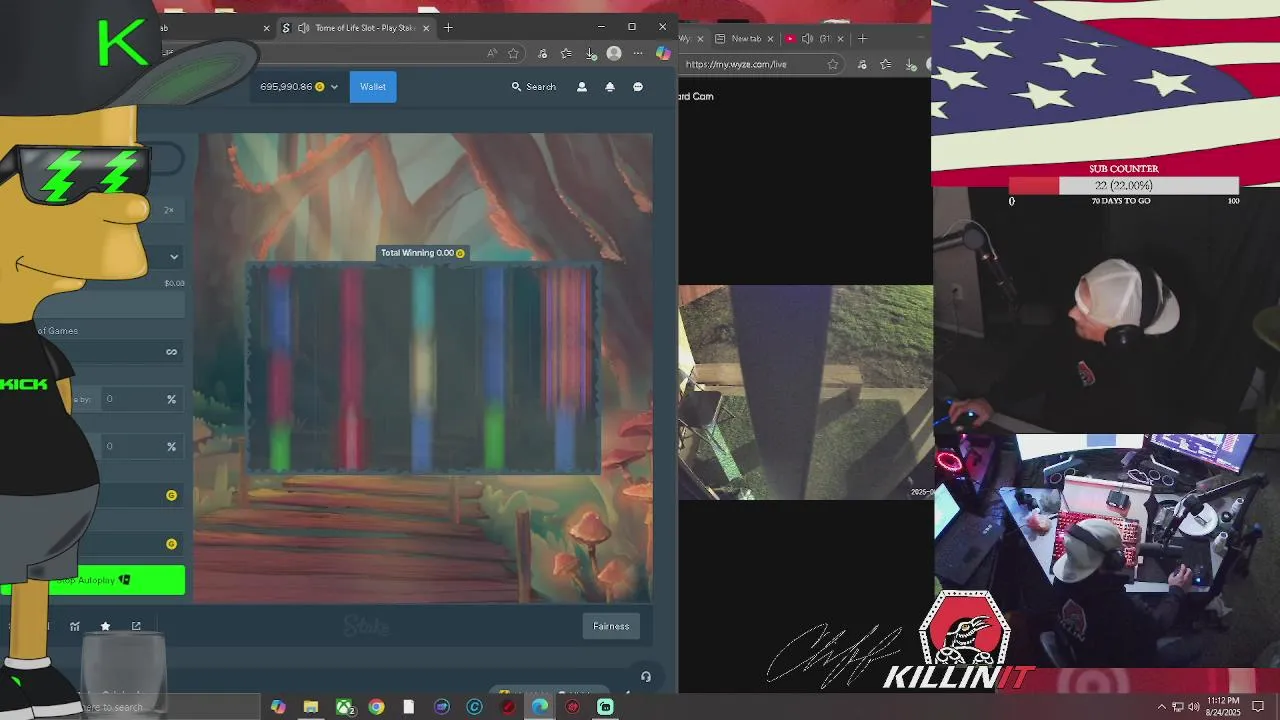Favorite the Stake page with star icon

pyautogui.click(x=513, y=53)
